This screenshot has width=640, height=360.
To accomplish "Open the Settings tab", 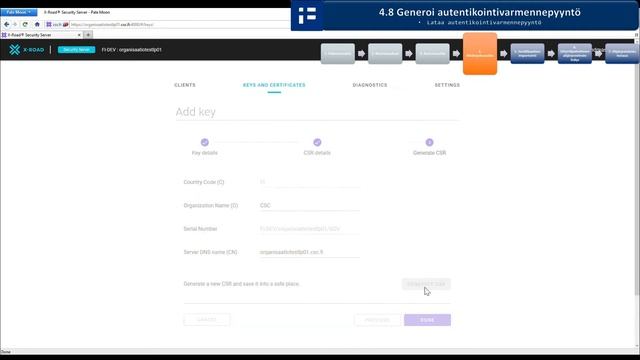I will [447, 85].
